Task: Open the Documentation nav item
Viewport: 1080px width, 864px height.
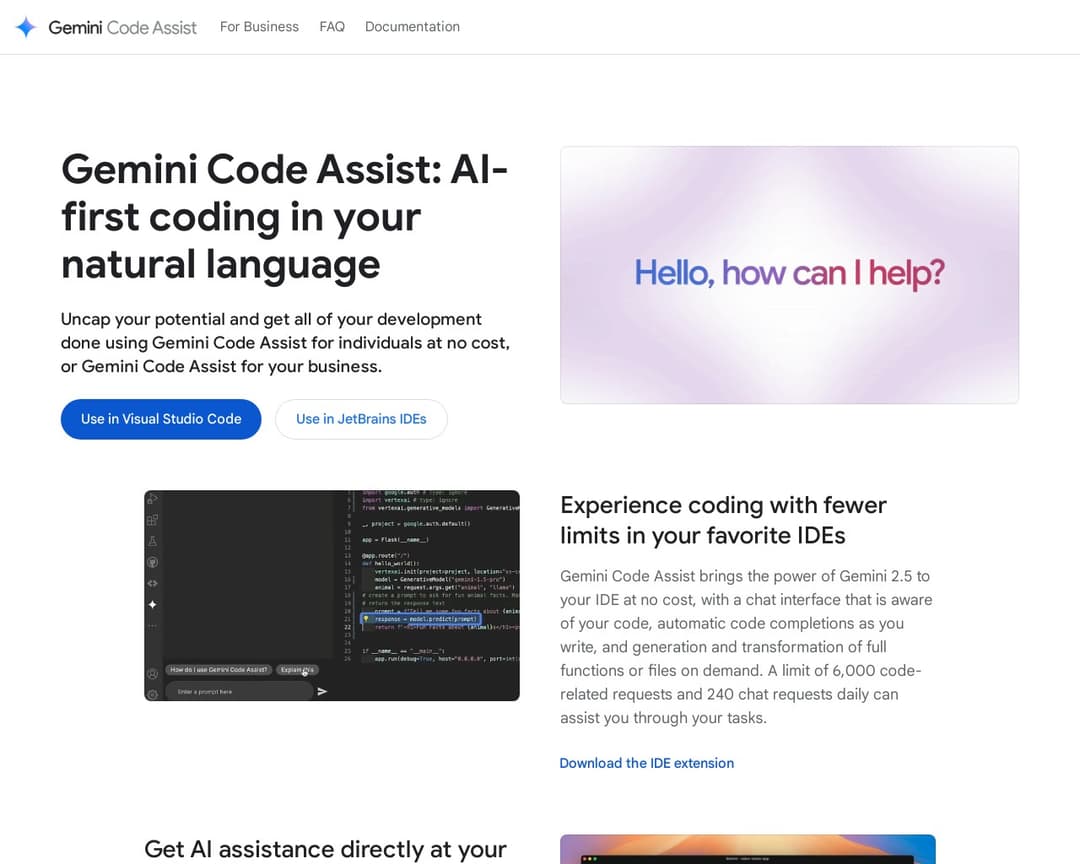Action: coord(412,27)
